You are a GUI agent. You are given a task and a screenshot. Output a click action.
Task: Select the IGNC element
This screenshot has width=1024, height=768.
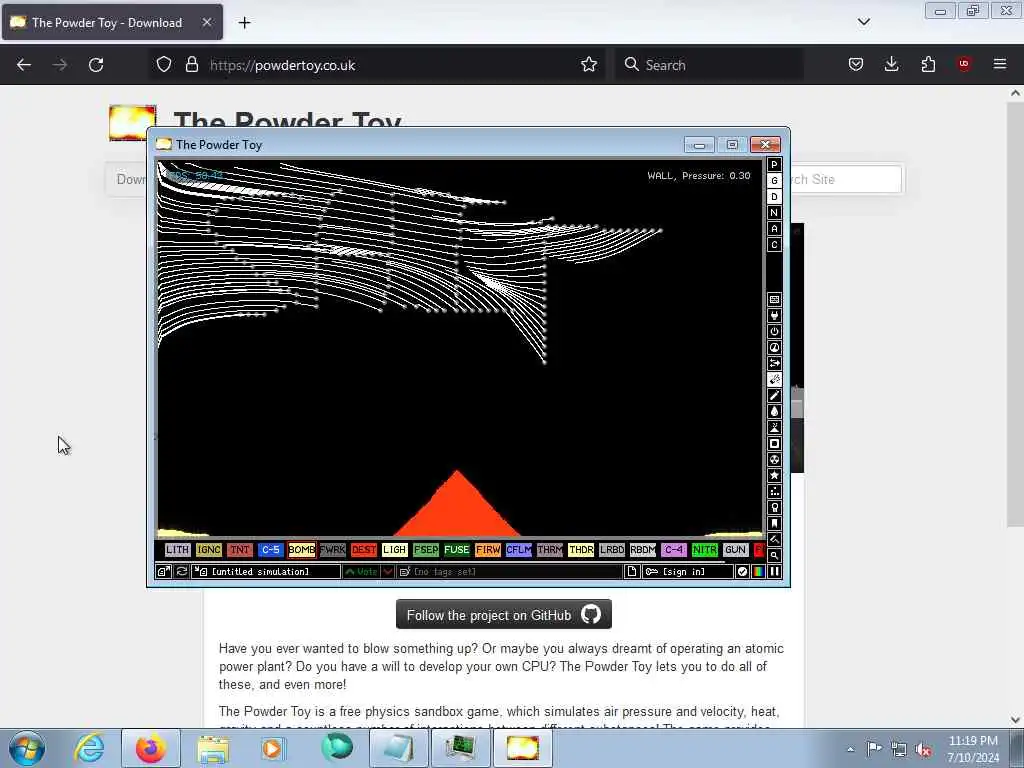(x=208, y=550)
